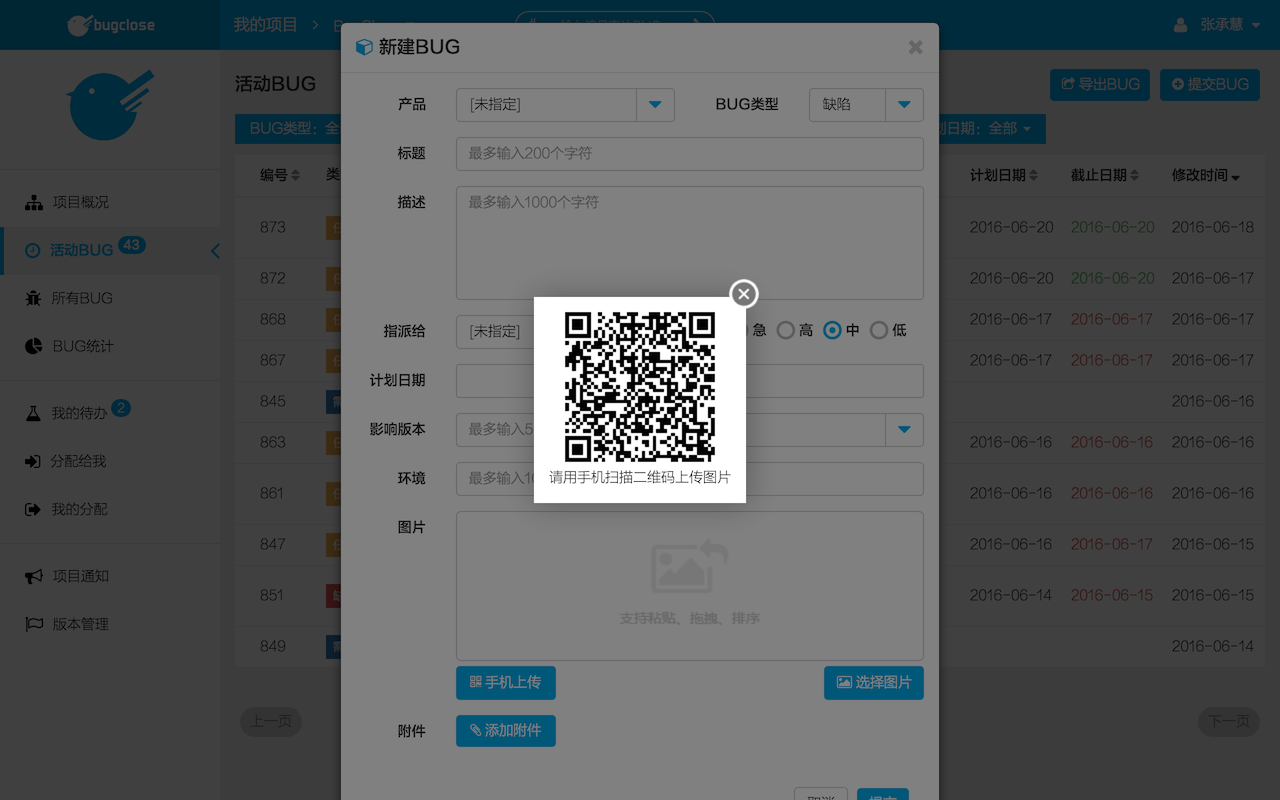The height and width of the screenshot is (800, 1280).
Task: Click the 版本管理 flag icon
Action: [34, 624]
